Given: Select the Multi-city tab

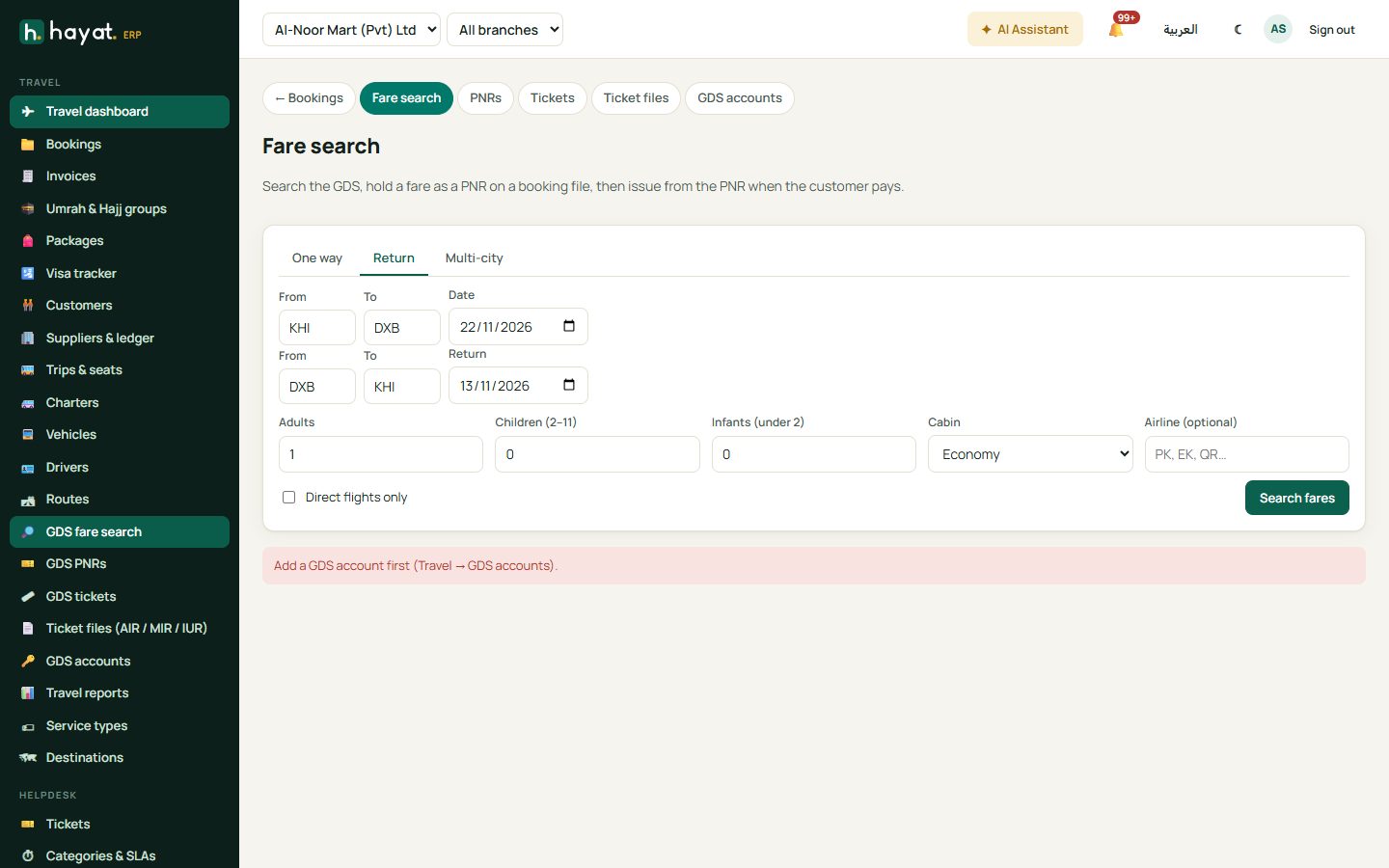Looking at the screenshot, I should (475, 258).
